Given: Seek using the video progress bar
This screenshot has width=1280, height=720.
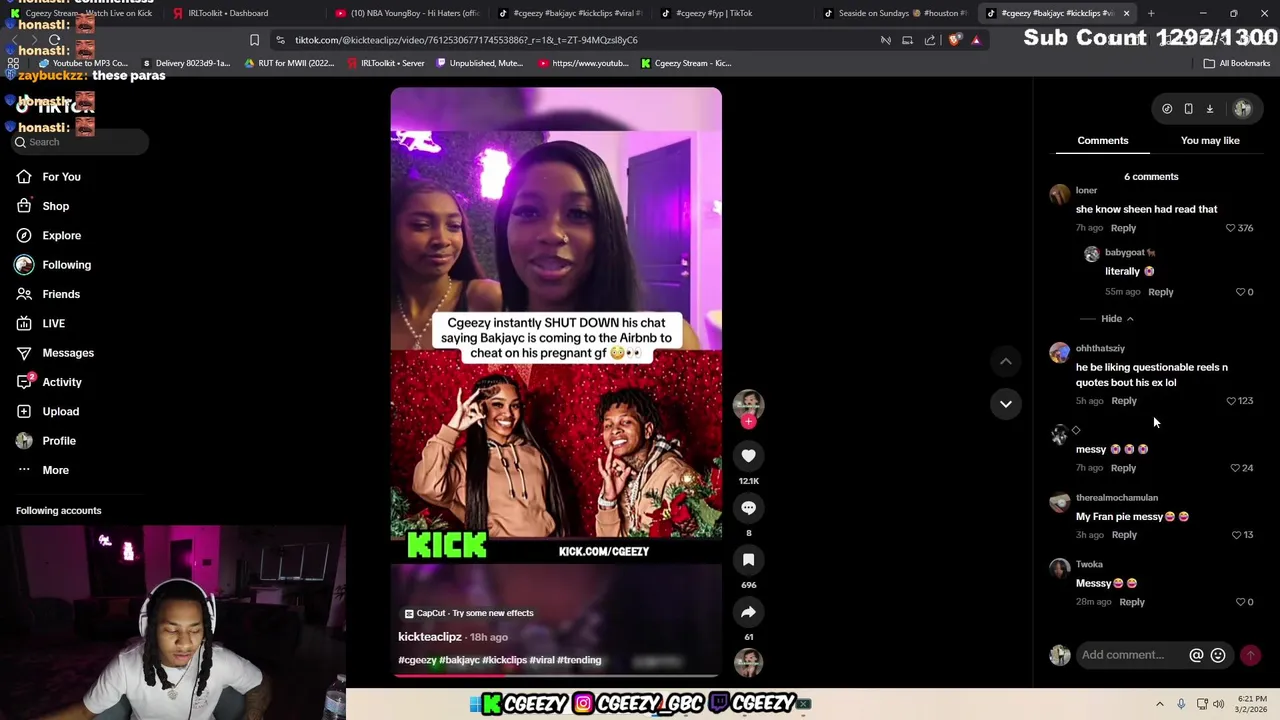Looking at the screenshot, I should point(556,675).
